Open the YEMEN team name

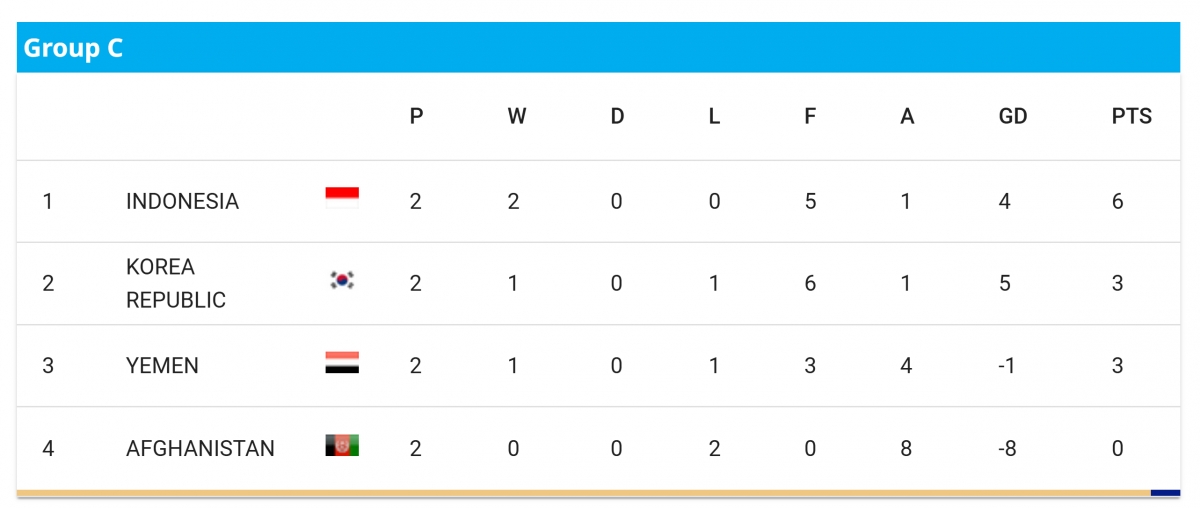162,366
